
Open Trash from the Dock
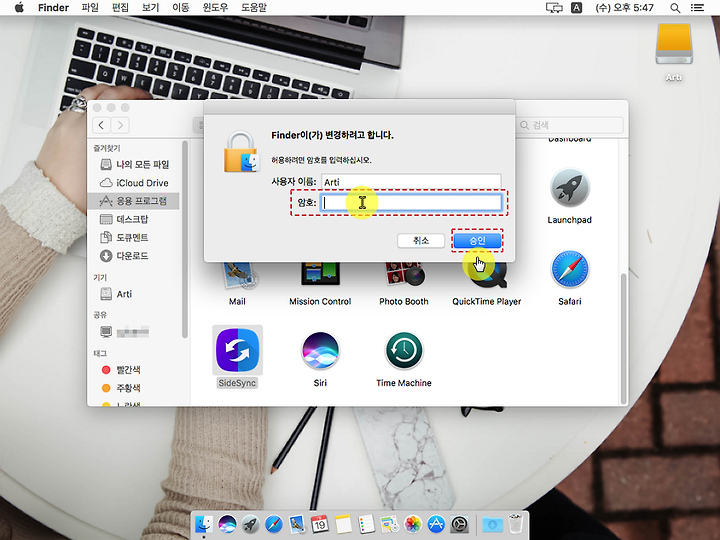click(516, 524)
